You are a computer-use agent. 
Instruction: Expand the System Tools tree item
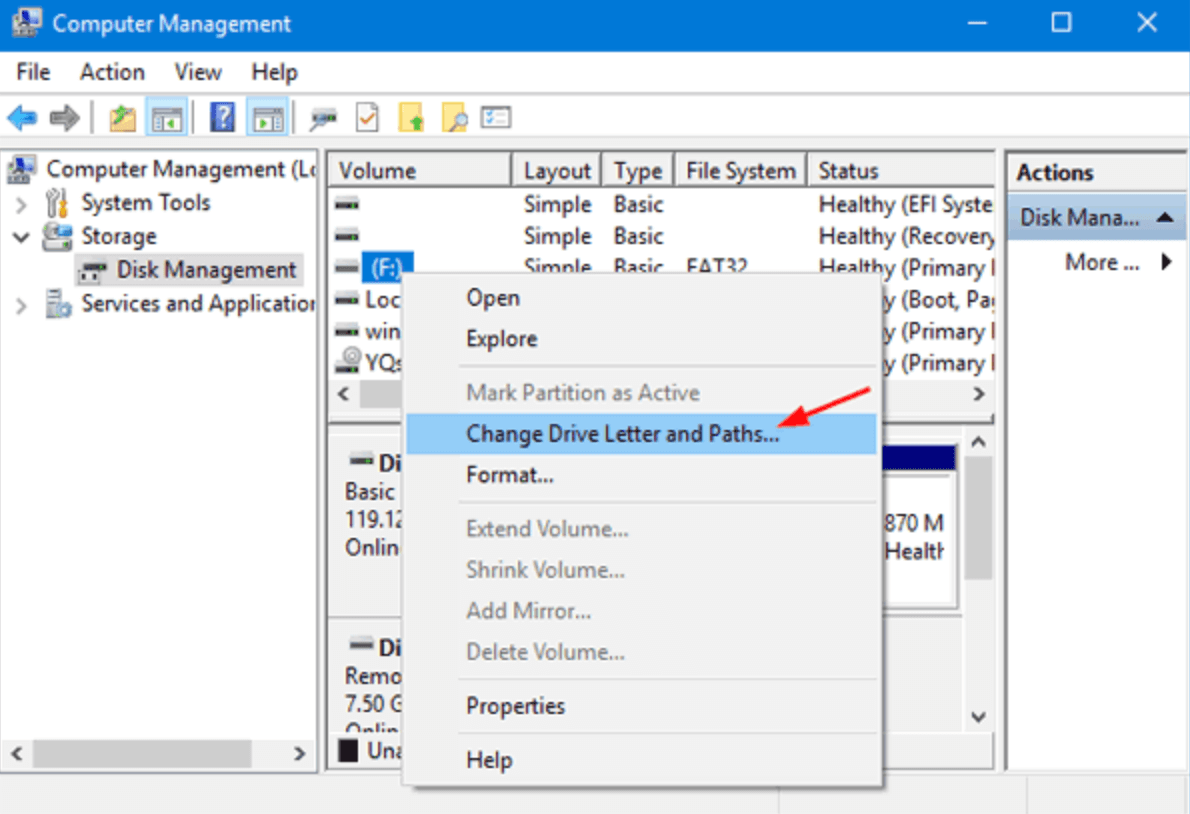[22, 202]
